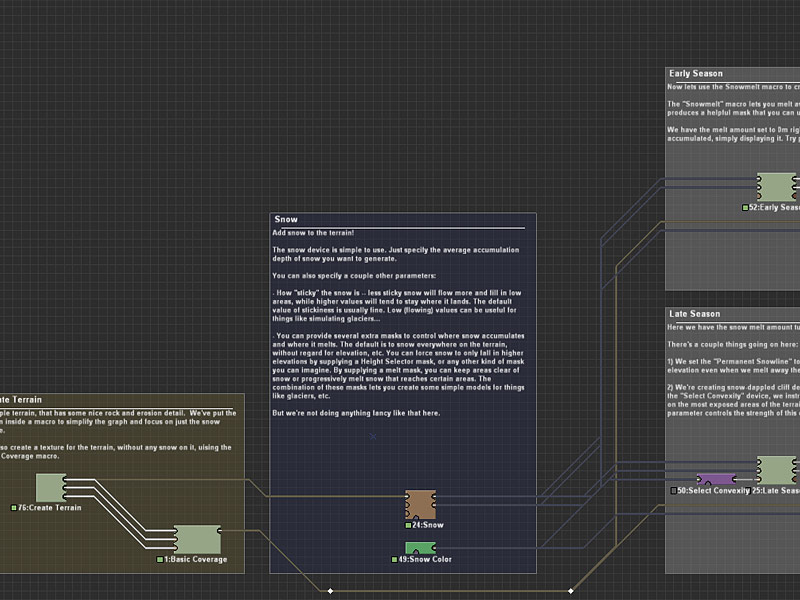Toggle the green status square beside 52:Early Season

[745, 208]
